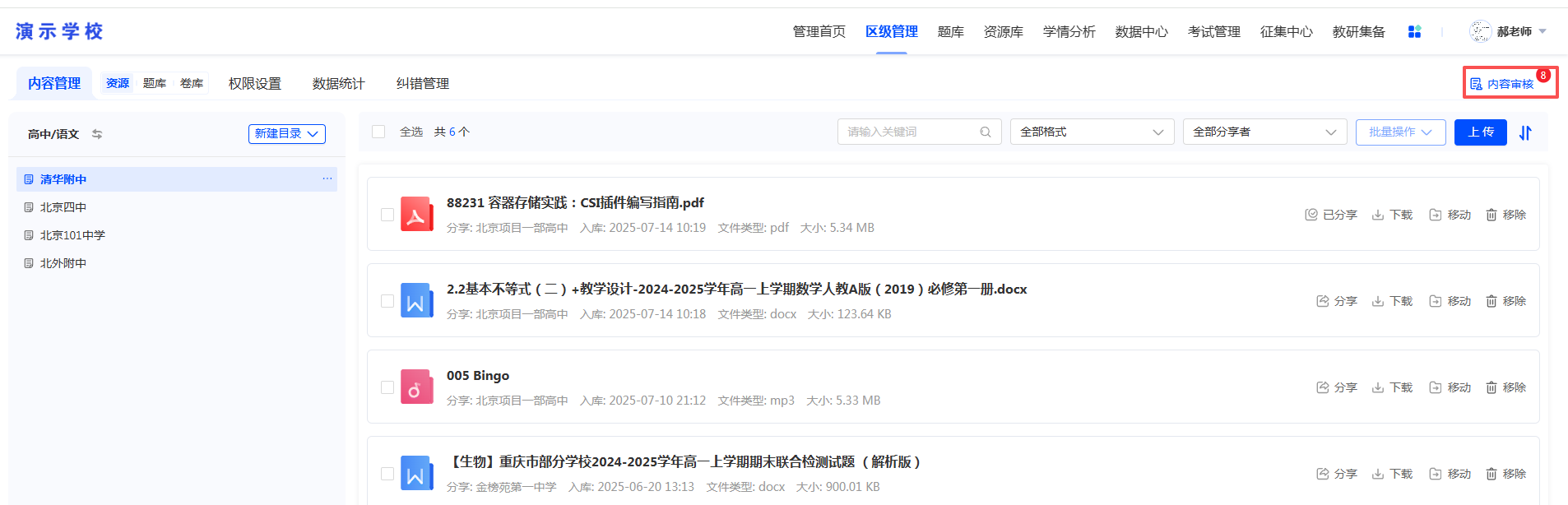1568x505 pixels.
Task: Open the 全部格式 format dropdown
Action: coord(1092,132)
